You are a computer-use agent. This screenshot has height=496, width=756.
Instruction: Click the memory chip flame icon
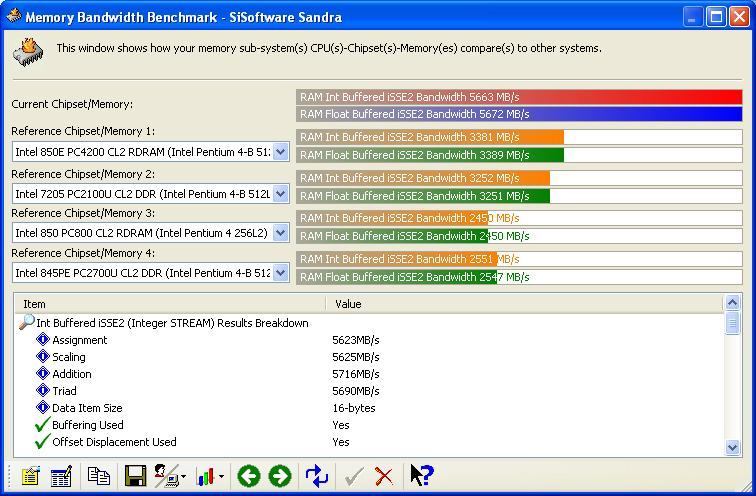28,52
